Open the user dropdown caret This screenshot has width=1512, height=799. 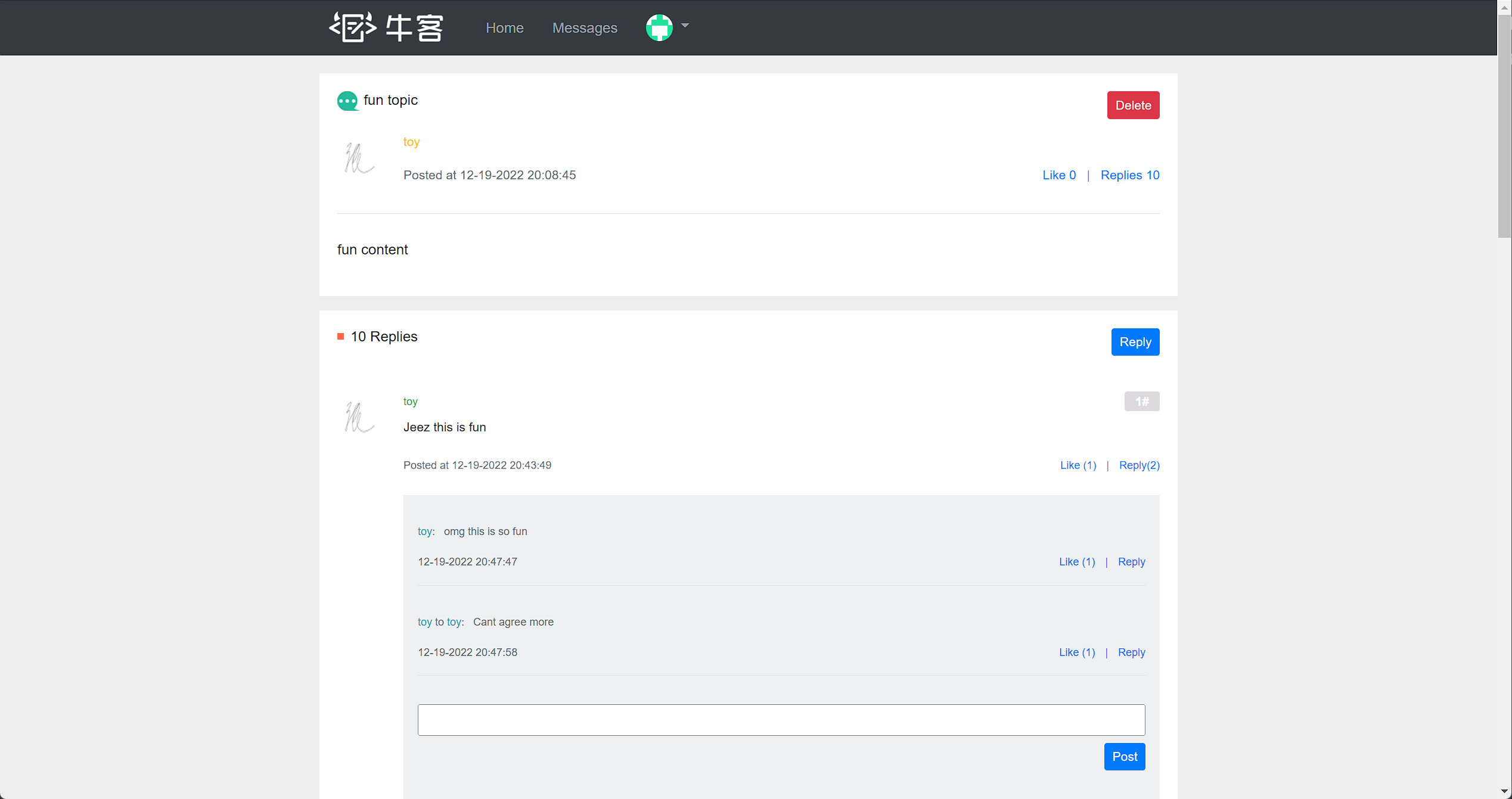pyautogui.click(x=685, y=26)
